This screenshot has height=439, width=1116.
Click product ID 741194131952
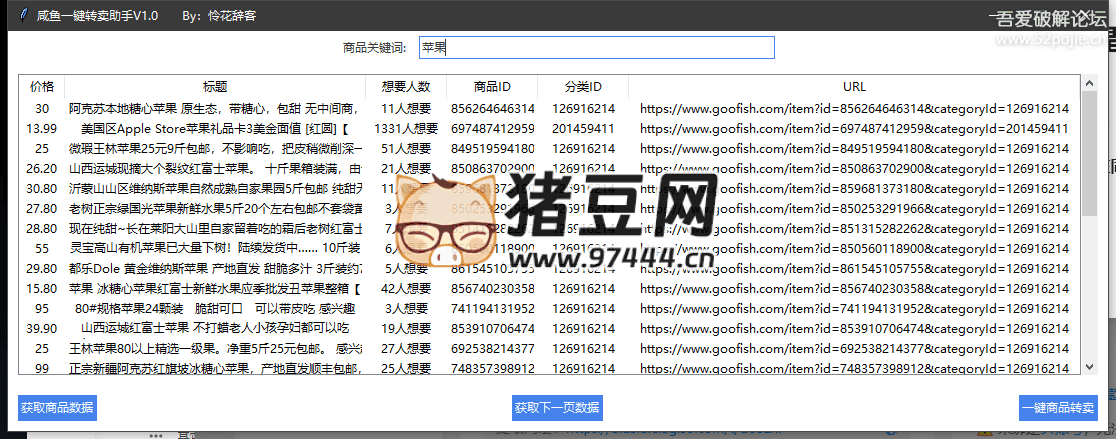pos(493,308)
